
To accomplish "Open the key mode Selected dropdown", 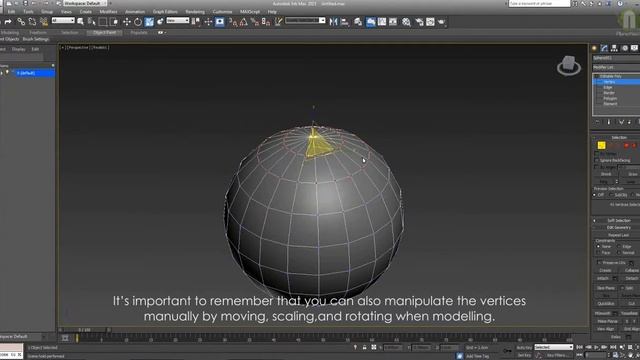I will click(554, 347).
